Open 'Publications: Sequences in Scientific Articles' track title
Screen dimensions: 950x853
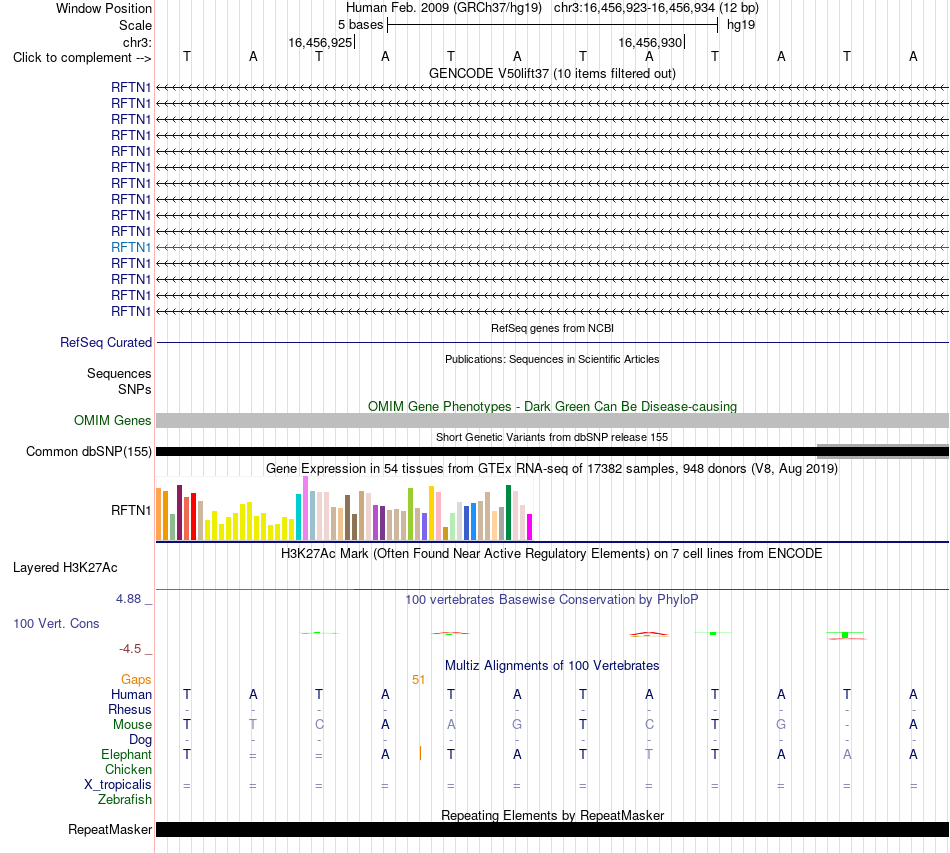pyautogui.click(x=552, y=359)
